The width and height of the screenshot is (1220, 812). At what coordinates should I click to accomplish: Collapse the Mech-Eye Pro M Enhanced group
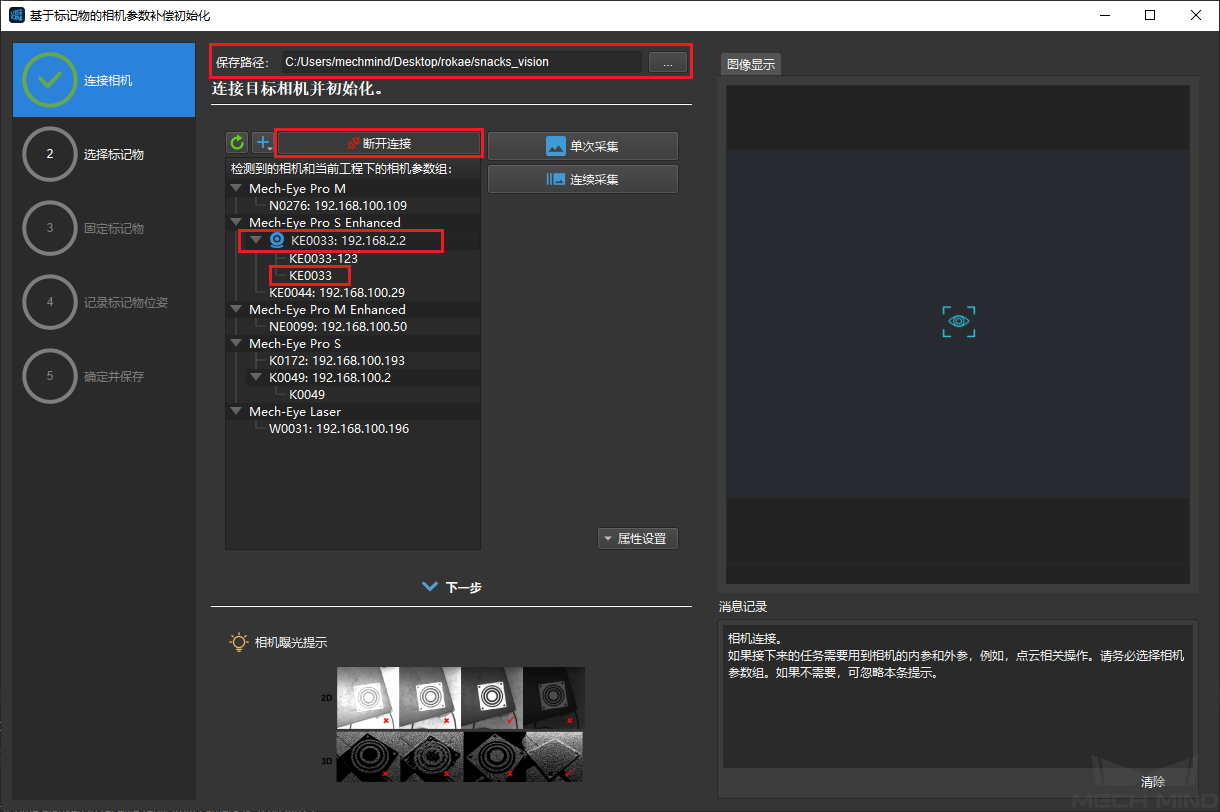[236, 309]
